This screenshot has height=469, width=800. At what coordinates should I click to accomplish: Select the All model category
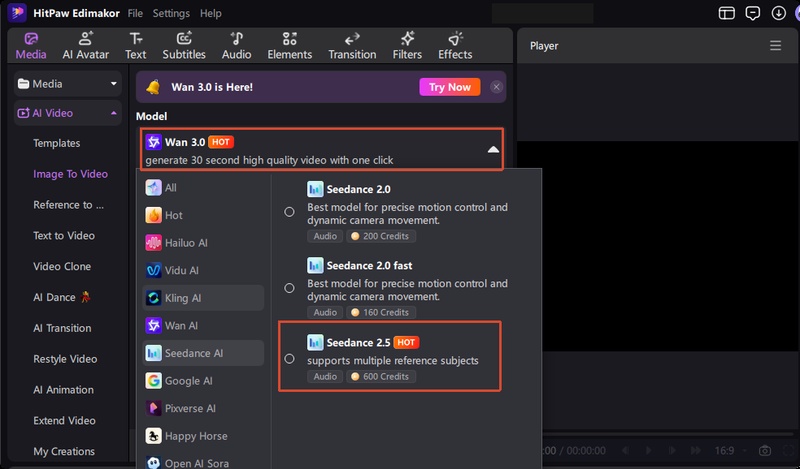pyautogui.click(x=203, y=188)
